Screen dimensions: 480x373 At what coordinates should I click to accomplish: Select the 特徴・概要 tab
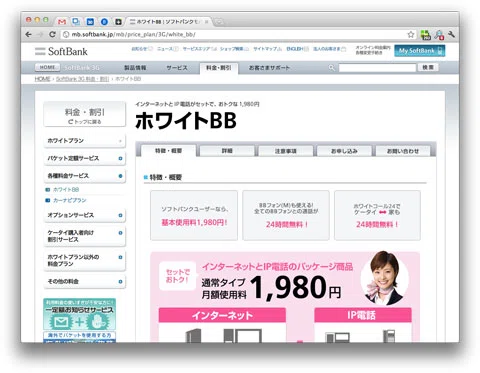168,151
